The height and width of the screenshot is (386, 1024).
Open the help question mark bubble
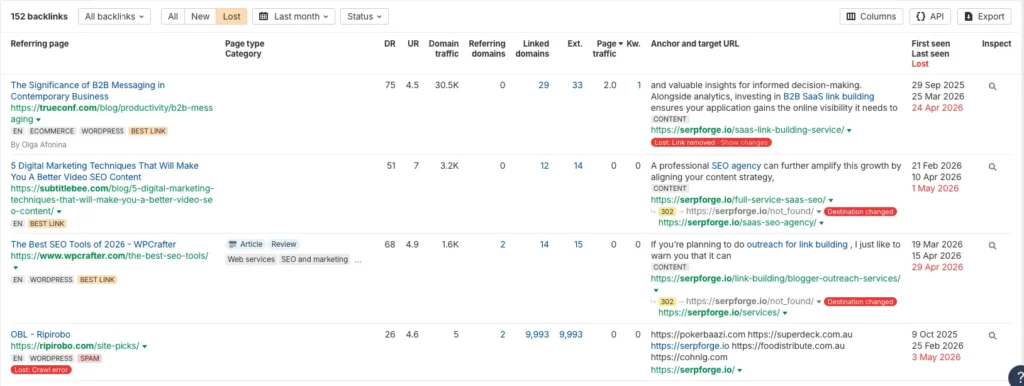click(x=1018, y=376)
